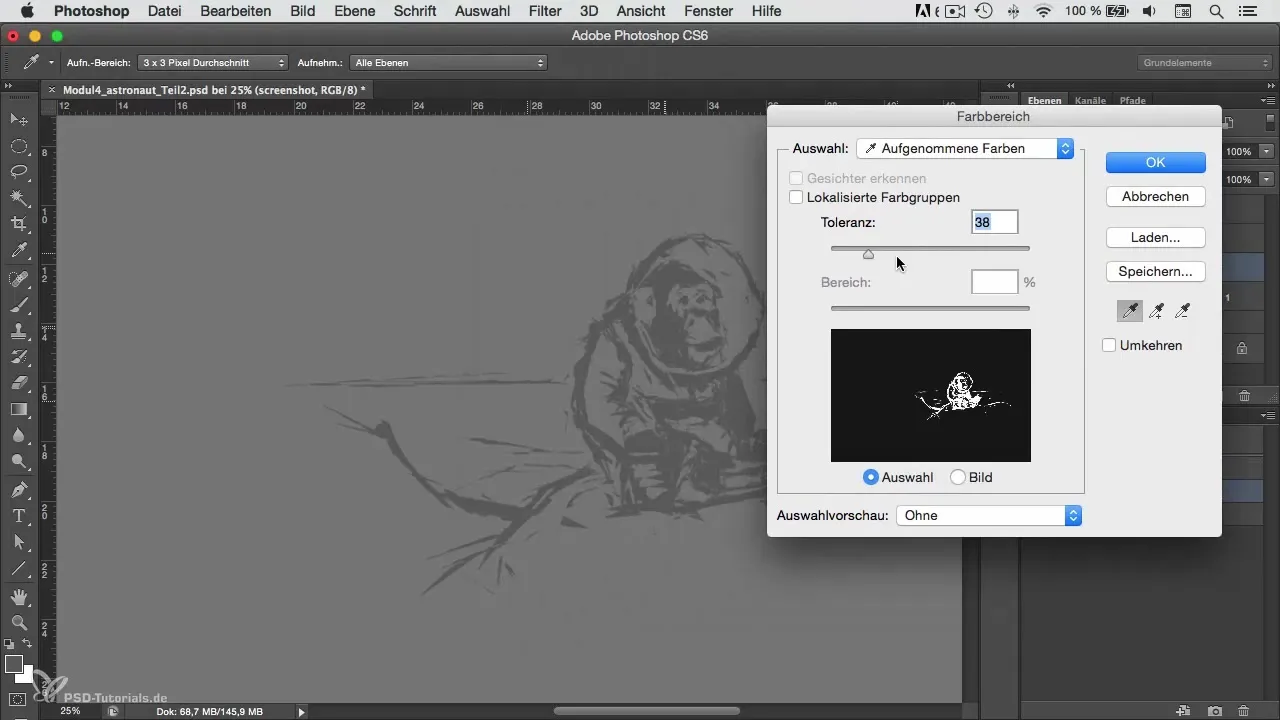Click the Toleranz value field
1280x720 pixels.
[994, 222]
